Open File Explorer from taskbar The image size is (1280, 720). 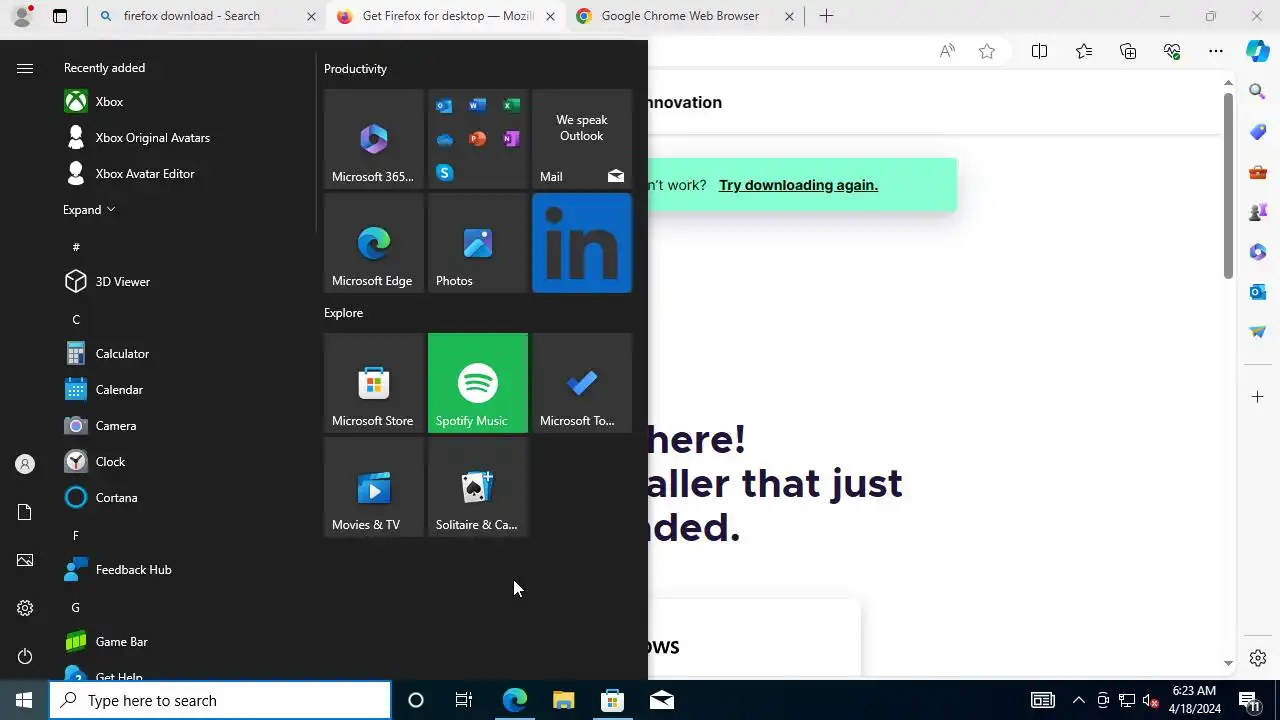coord(563,700)
